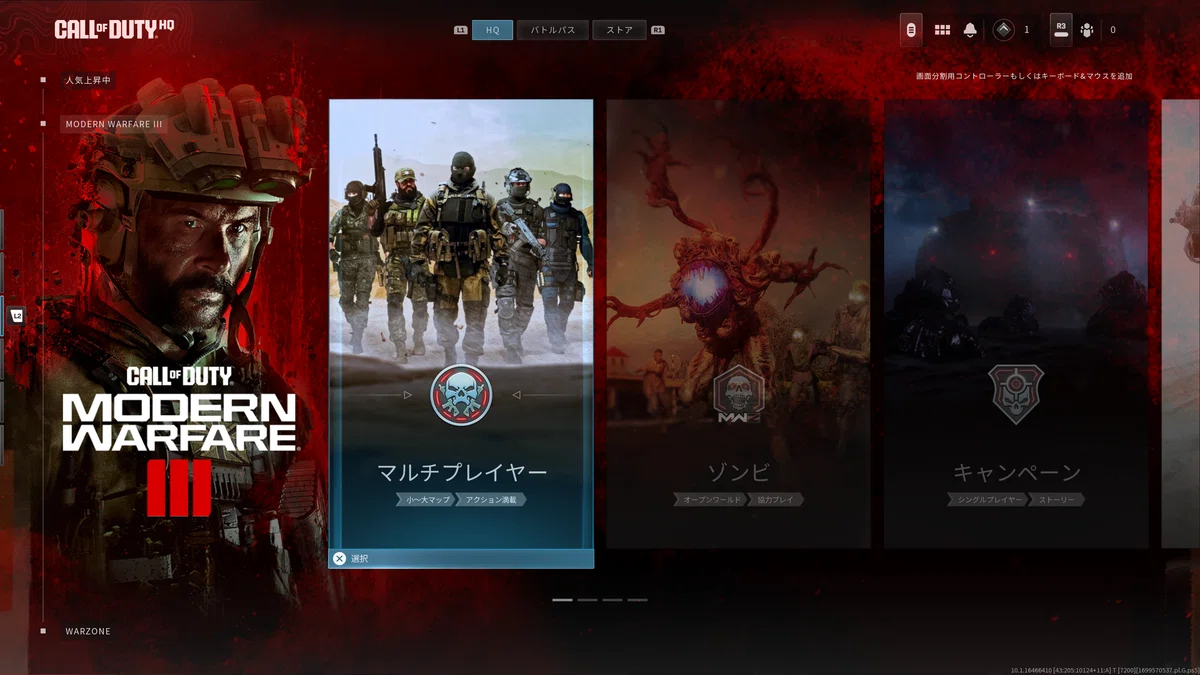
Task: Click the cross button select icon
Action: 340,559
